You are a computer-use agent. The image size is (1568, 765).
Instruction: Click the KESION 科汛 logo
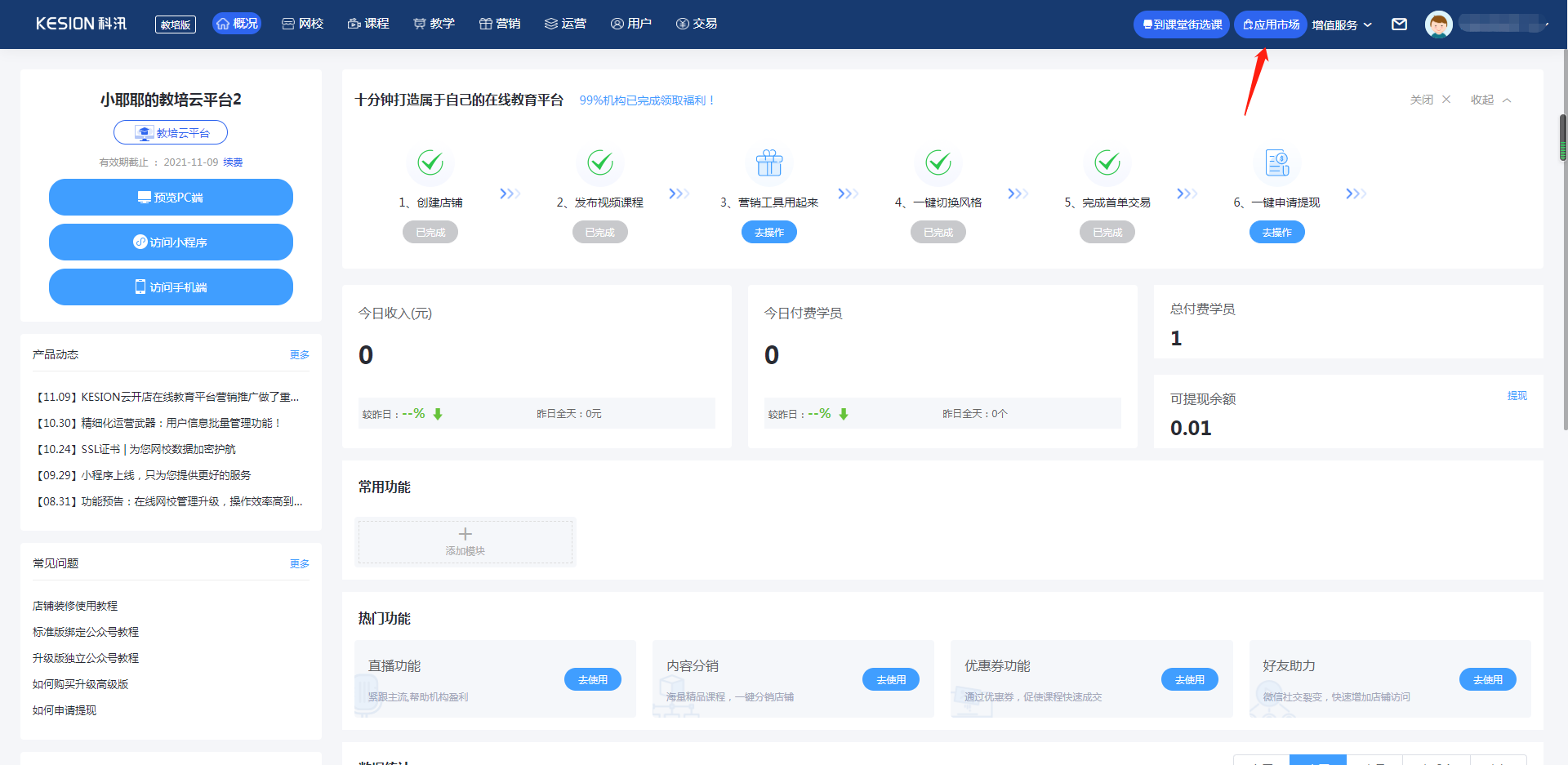click(x=81, y=24)
